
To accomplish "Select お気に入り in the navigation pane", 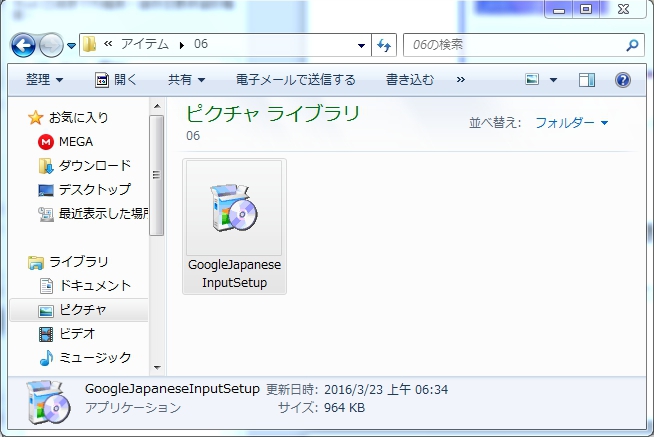I will [78, 118].
